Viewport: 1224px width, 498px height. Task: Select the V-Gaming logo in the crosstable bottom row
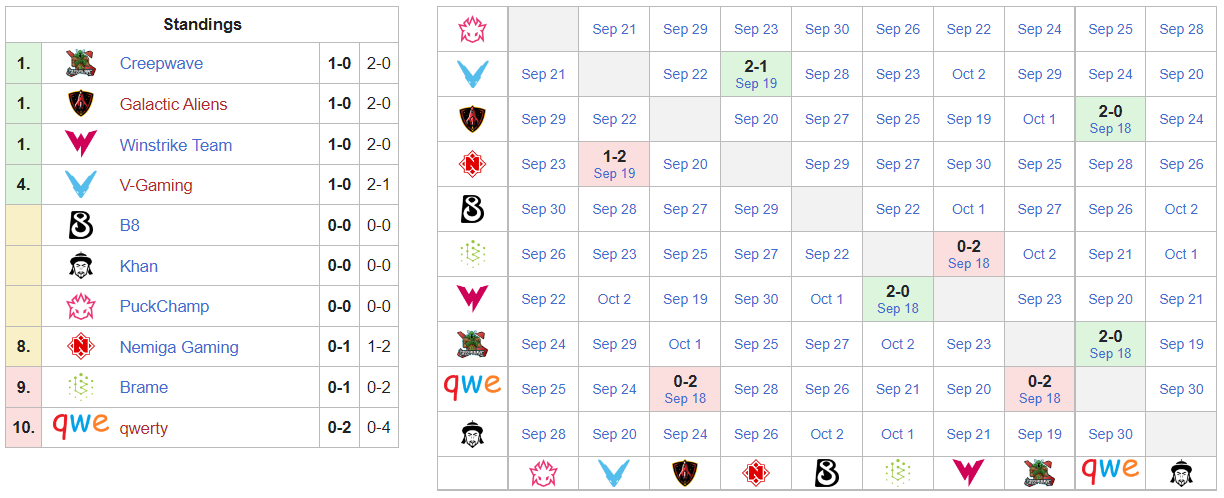click(x=614, y=473)
